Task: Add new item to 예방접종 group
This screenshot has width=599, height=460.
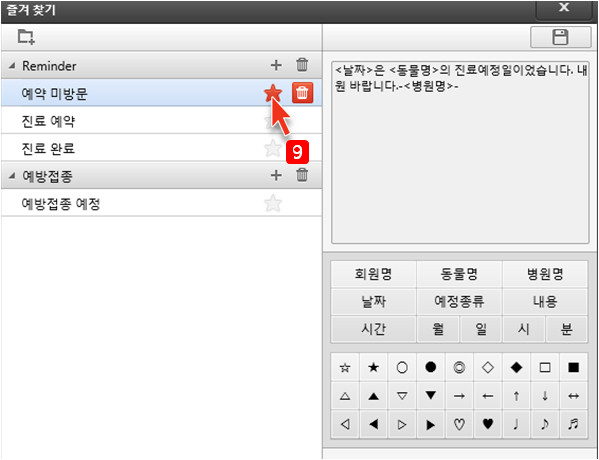Action: [276, 175]
